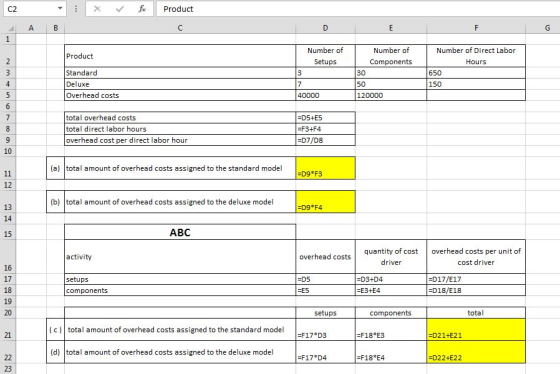
Task: Click the cell with formula =F17*D4
Action: pyautogui.click(x=325, y=352)
